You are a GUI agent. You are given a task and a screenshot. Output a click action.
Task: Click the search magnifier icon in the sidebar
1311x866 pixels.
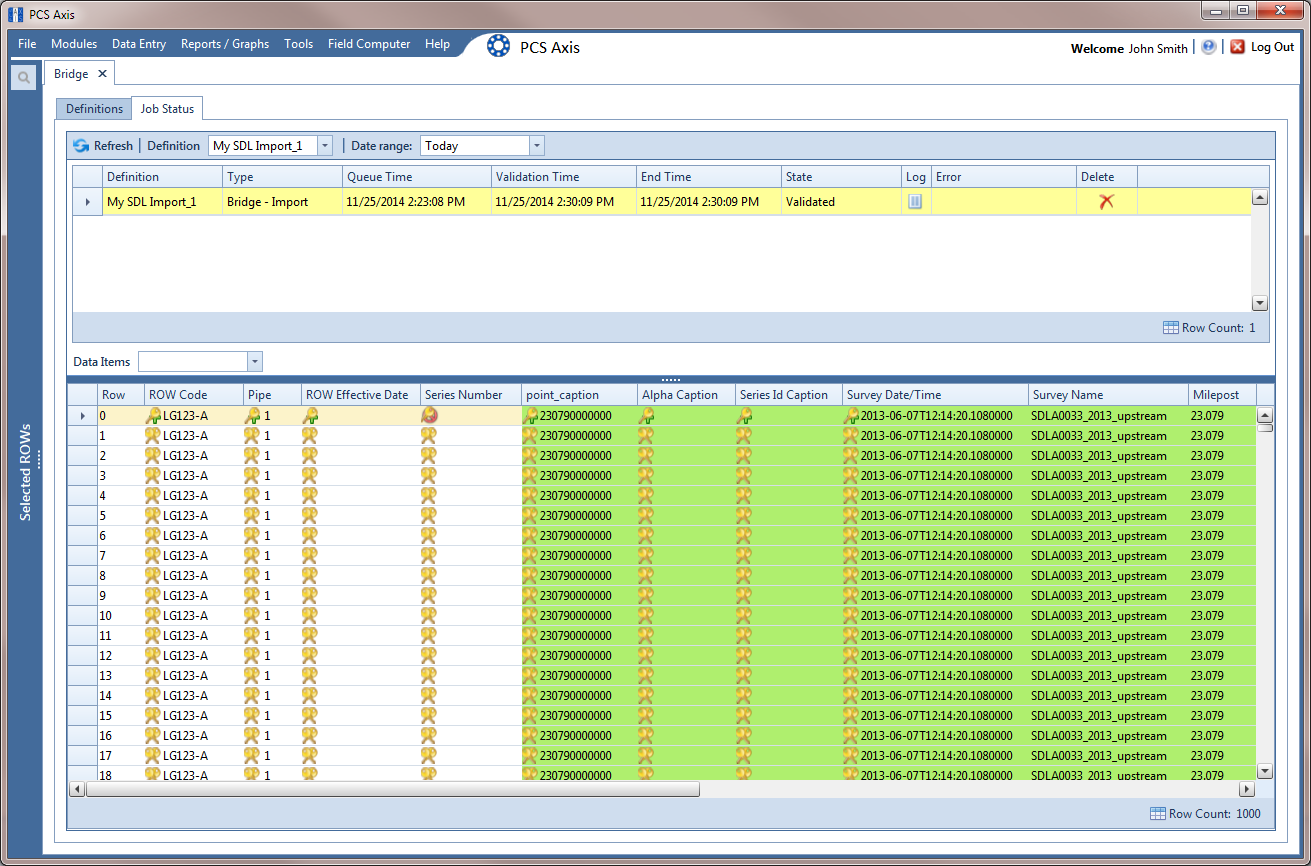click(x=24, y=77)
